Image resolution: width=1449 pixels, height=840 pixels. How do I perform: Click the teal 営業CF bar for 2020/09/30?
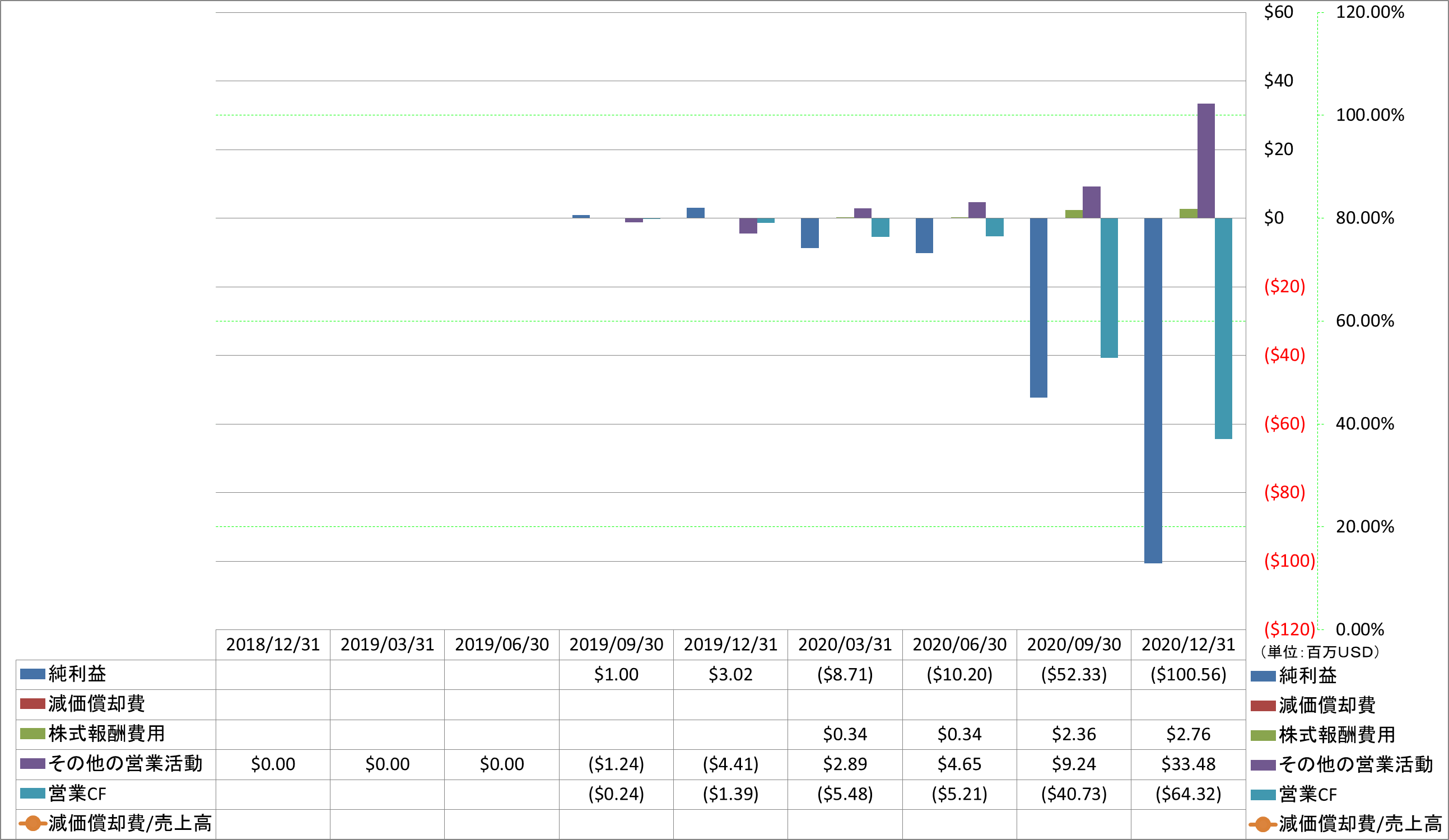(x=1109, y=288)
